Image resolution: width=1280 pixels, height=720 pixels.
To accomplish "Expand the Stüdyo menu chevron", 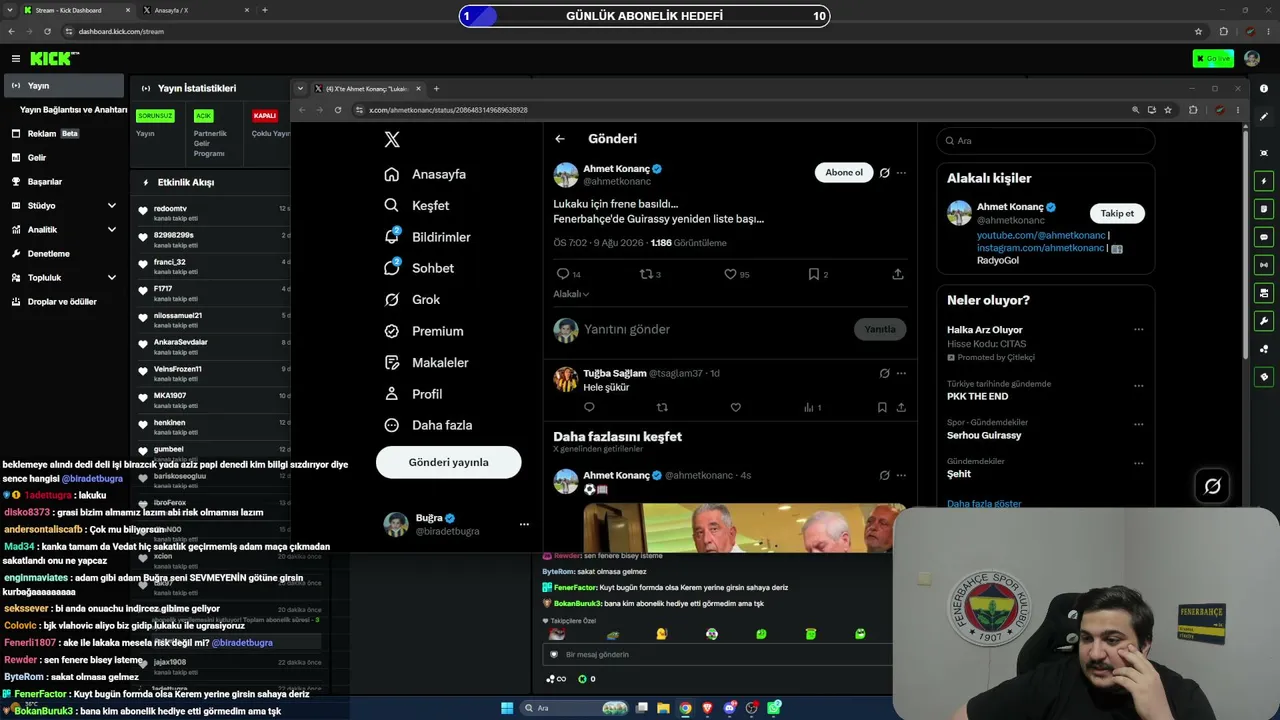I will [111, 206].
